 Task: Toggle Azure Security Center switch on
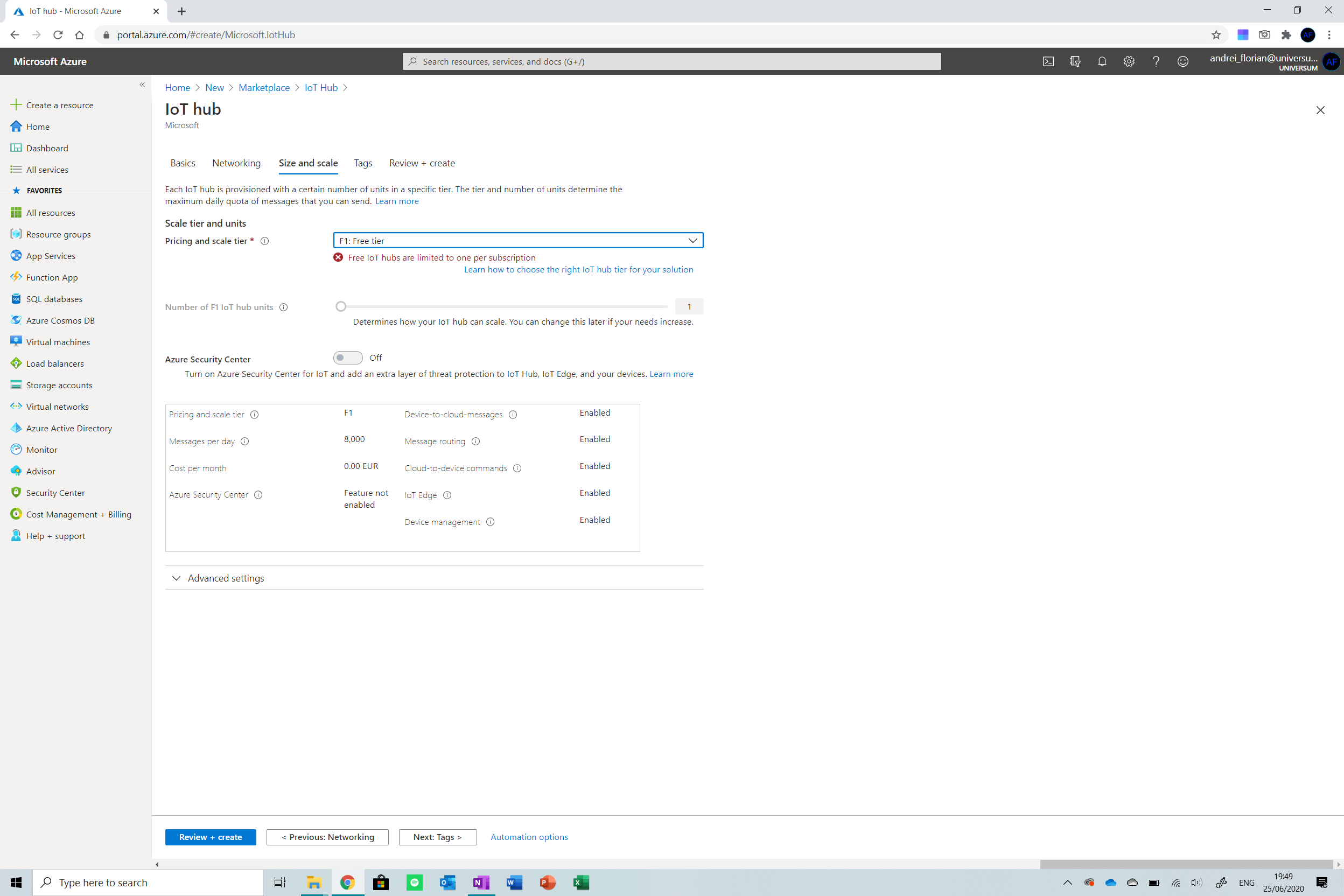pos(347,358)
